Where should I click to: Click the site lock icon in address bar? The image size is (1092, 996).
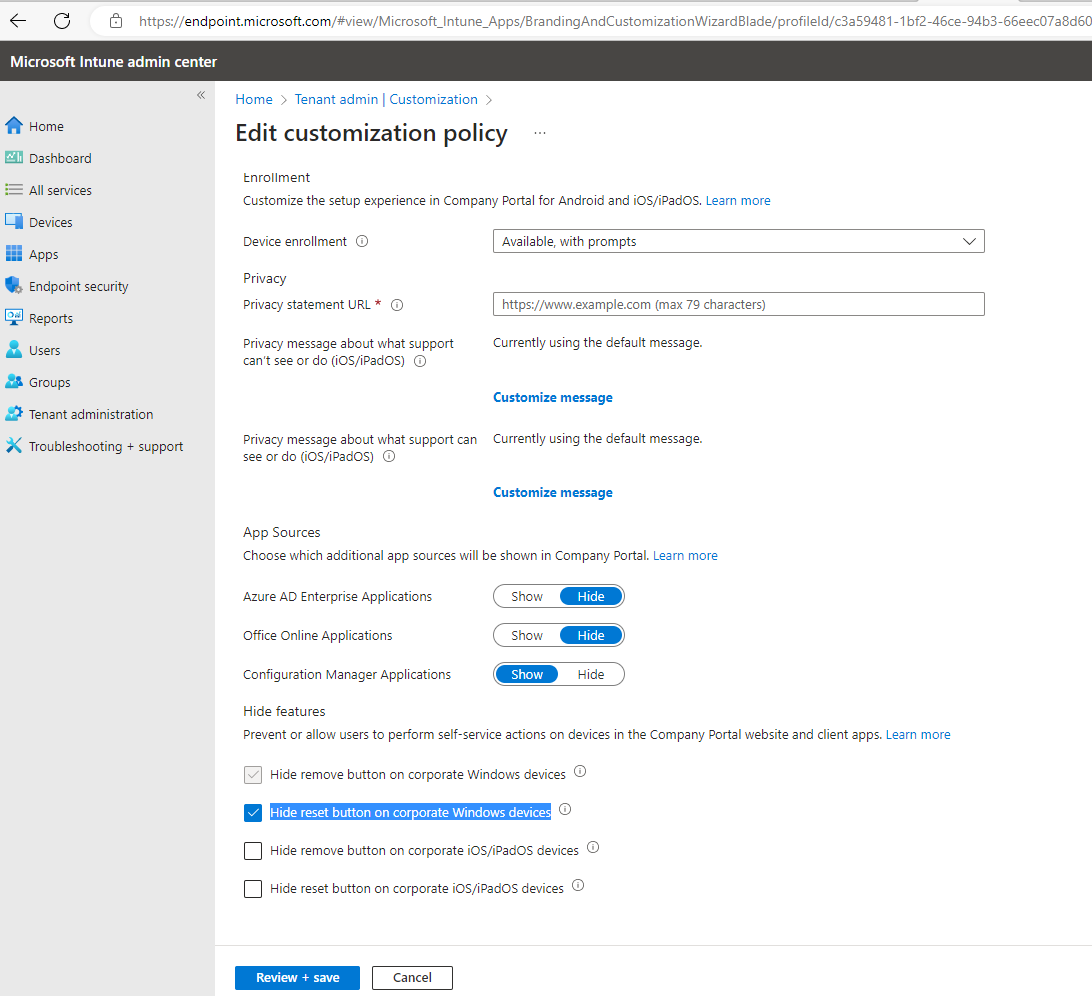pos(116,21)
